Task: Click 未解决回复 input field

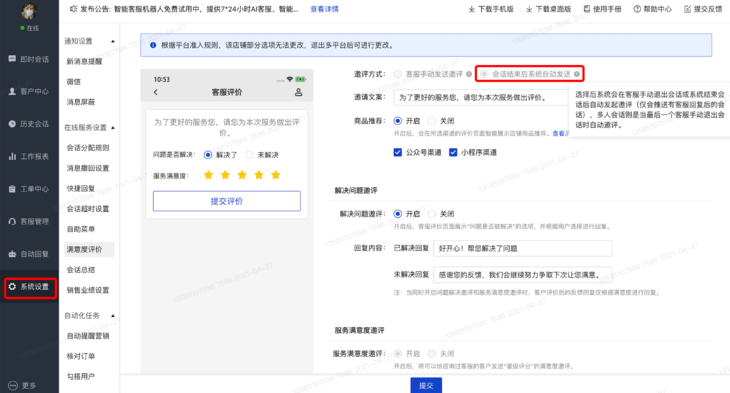Action: click(x=522, y=275)
